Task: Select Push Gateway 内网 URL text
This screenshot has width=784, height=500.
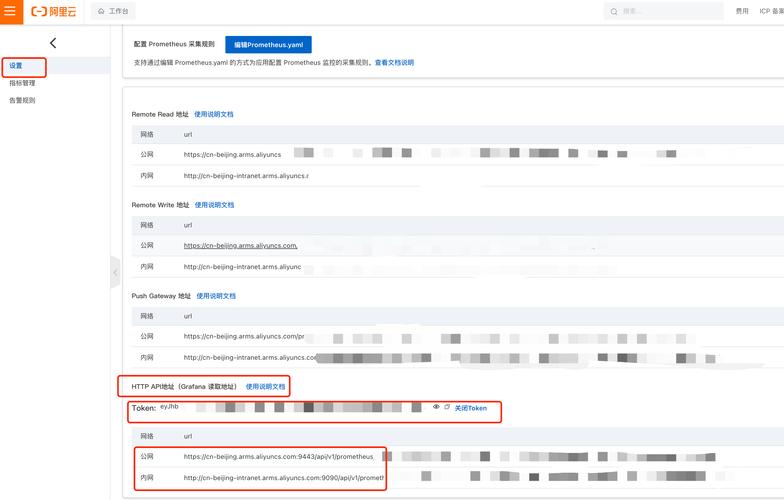Action: (250, 358)
